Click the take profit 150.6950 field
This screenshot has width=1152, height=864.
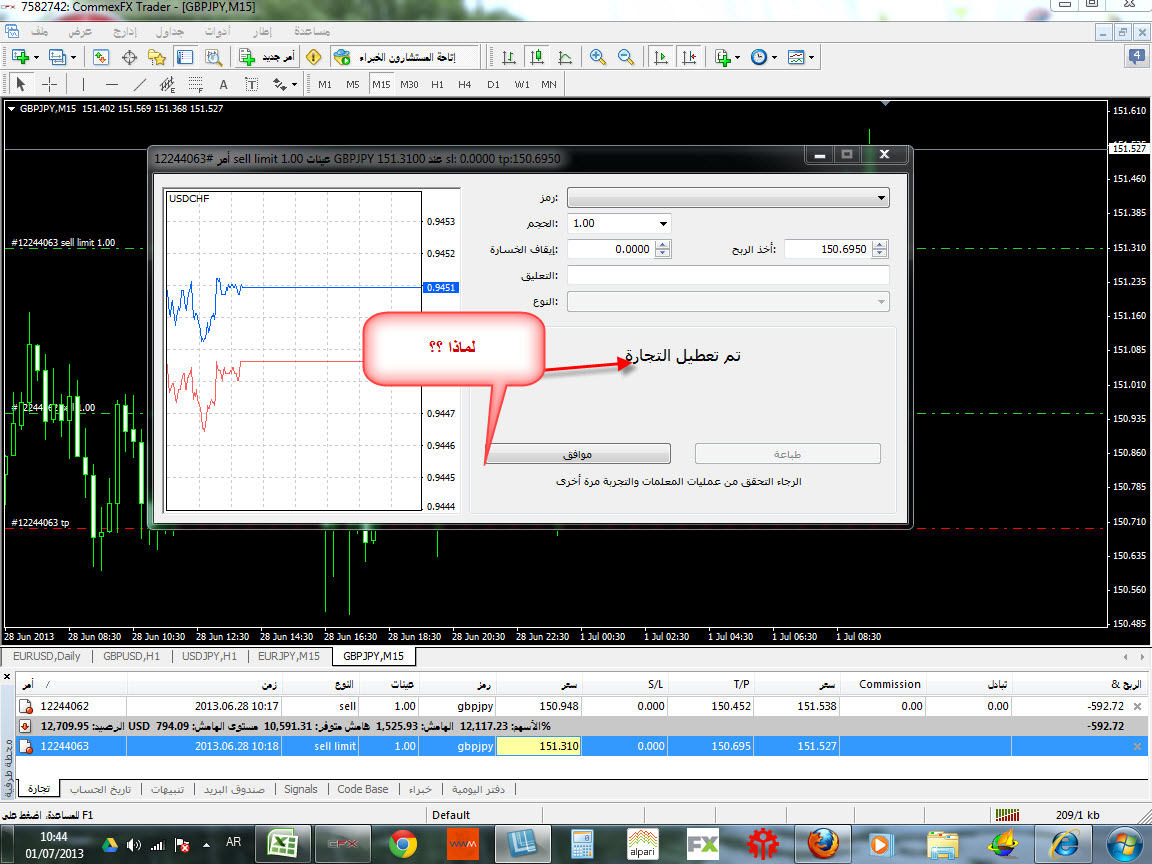coord(828,249)
